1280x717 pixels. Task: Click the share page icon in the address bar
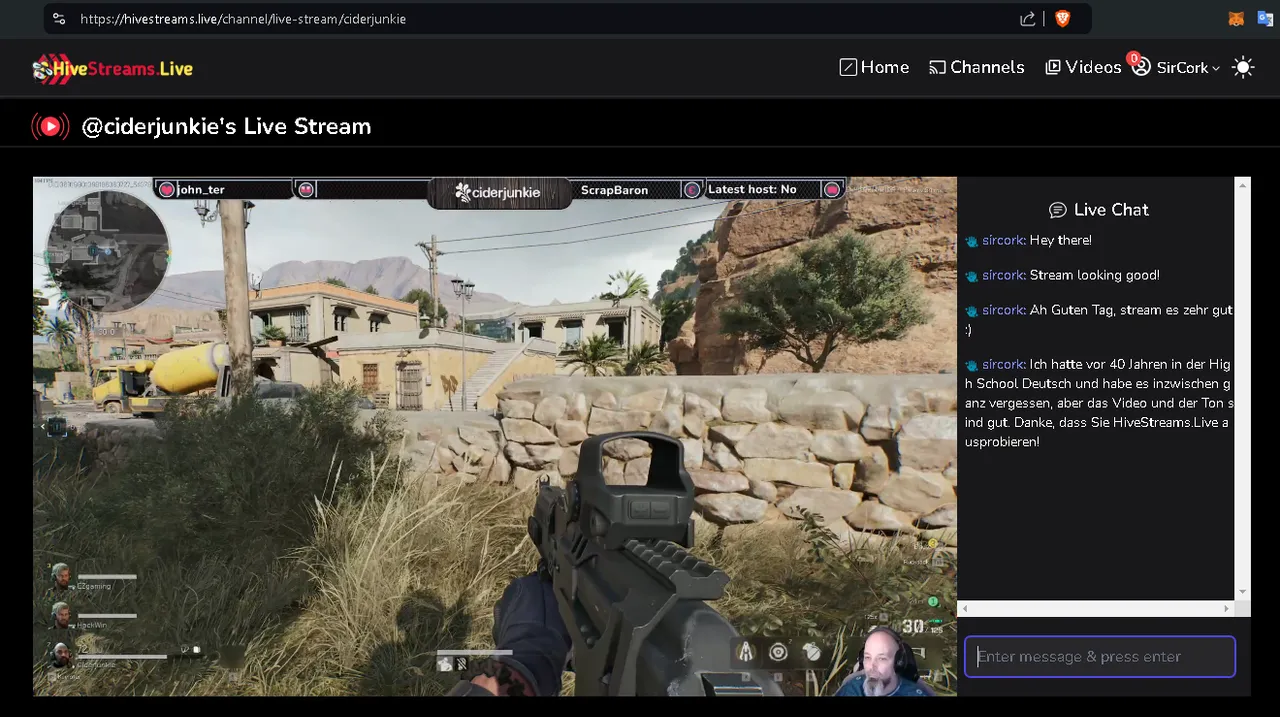point(1027,19)
